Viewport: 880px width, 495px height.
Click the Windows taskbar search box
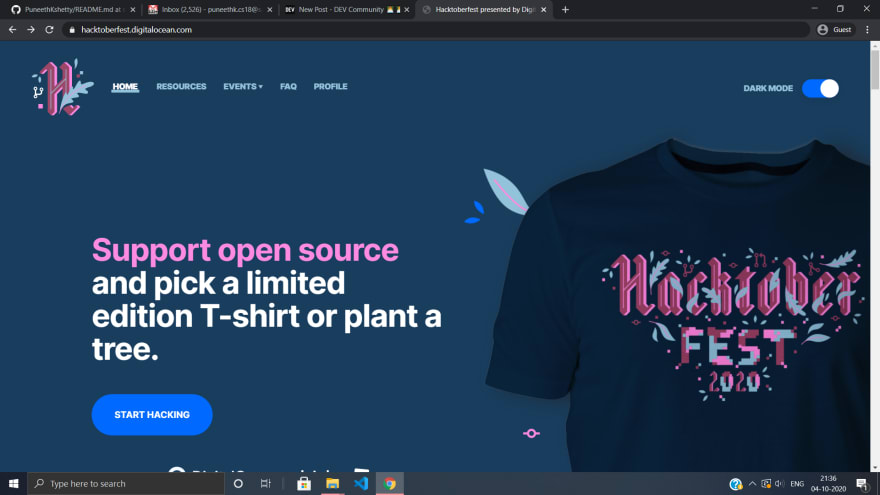(x=126, y=483)
